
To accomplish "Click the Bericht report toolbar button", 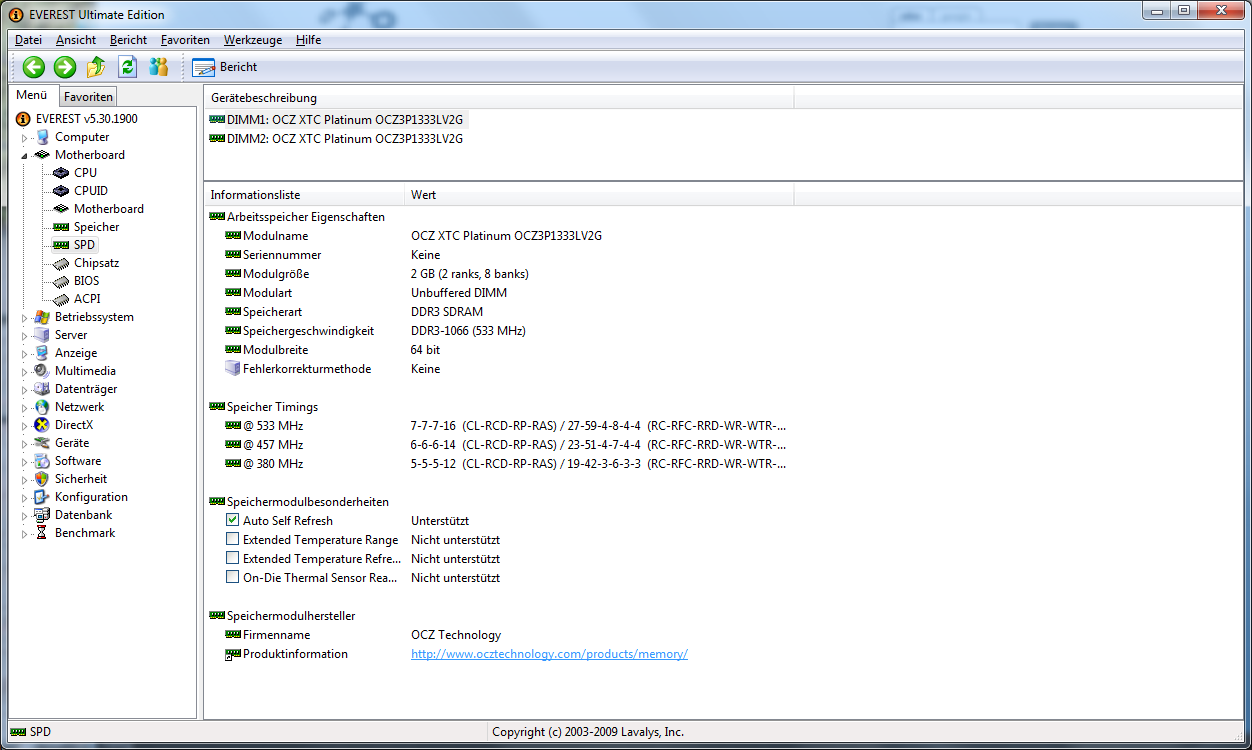I will click(225, 67).
